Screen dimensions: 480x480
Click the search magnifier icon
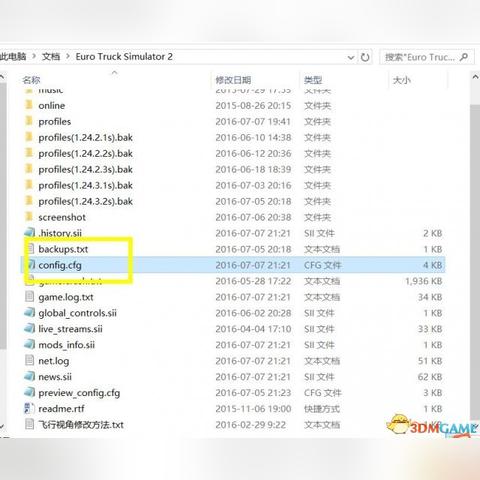point(464,57)
